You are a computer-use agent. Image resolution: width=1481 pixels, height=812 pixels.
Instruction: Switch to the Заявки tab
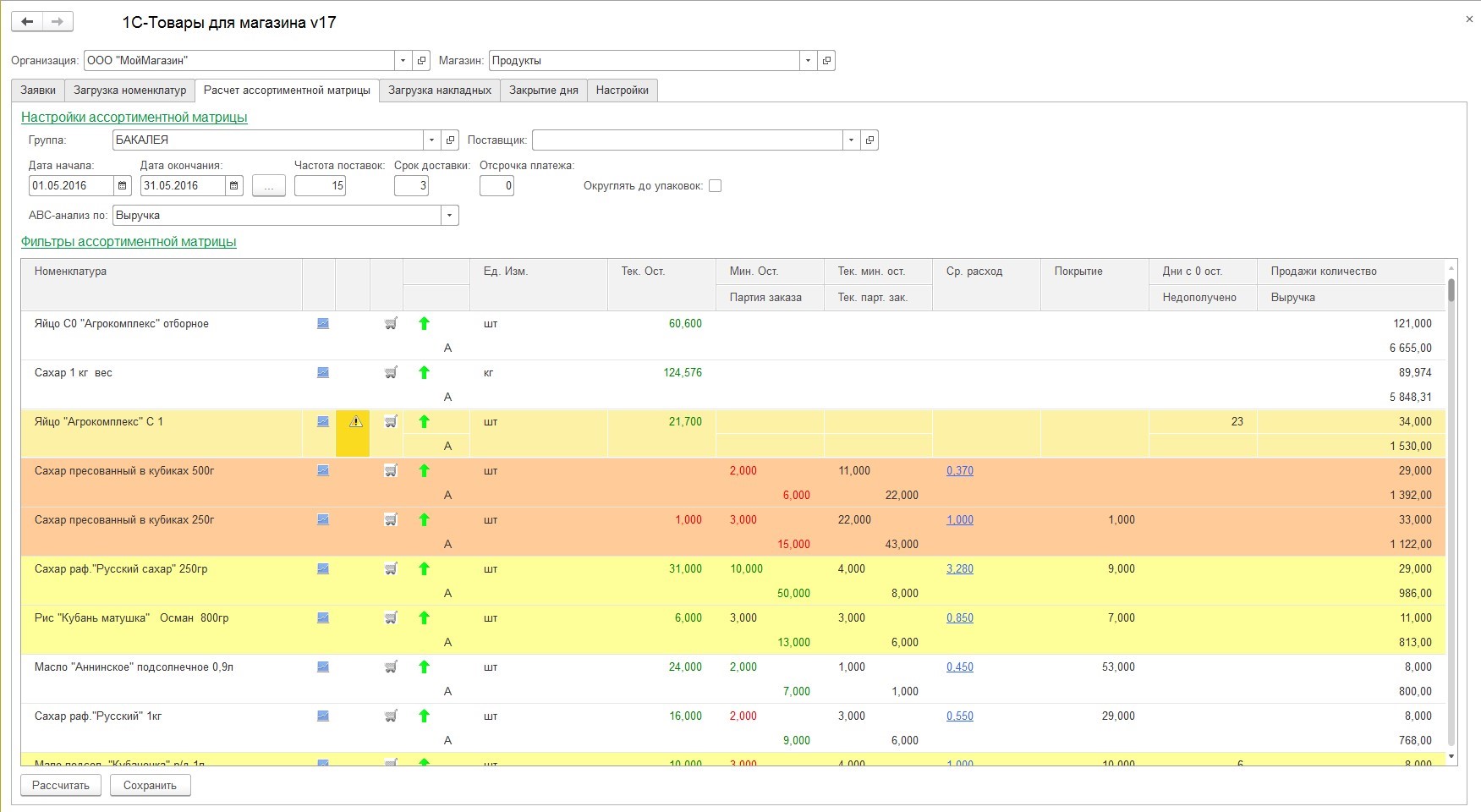pos(38,91)
